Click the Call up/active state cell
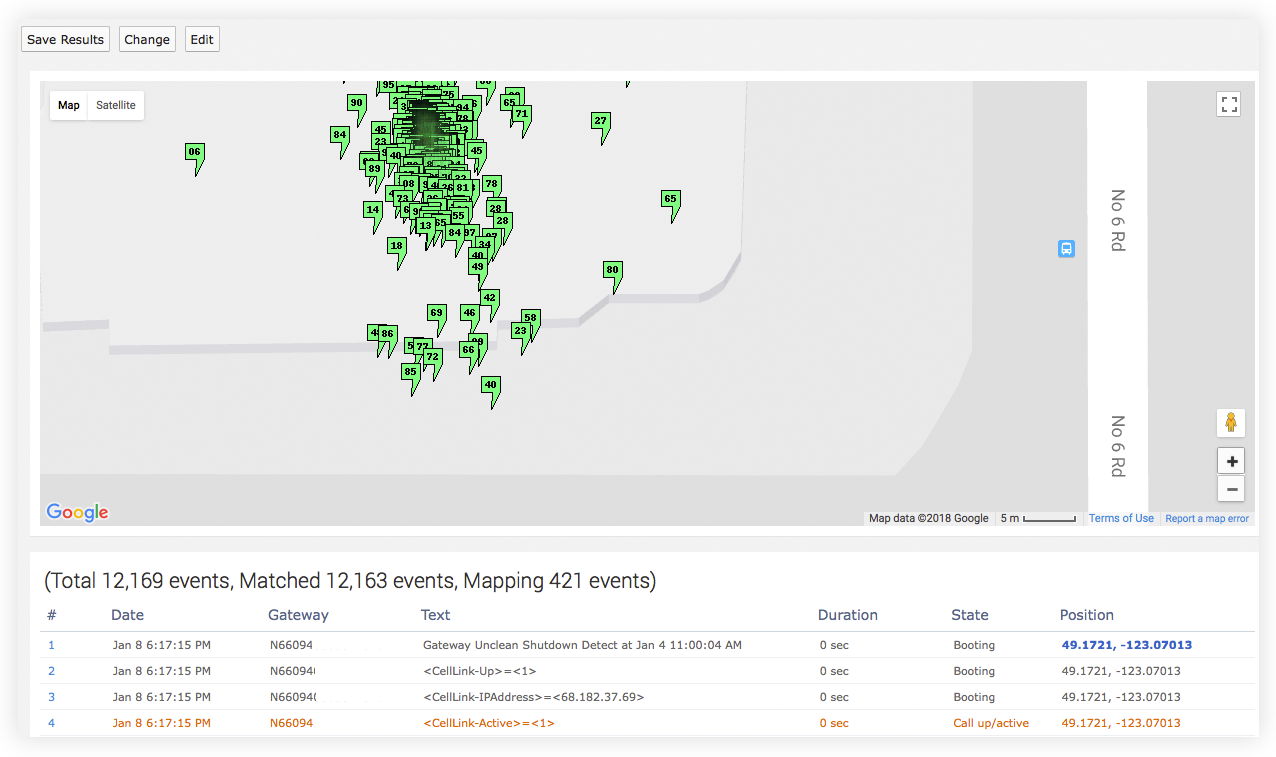Viewport: 1276px width, 757px height. (x=991, y=723)
